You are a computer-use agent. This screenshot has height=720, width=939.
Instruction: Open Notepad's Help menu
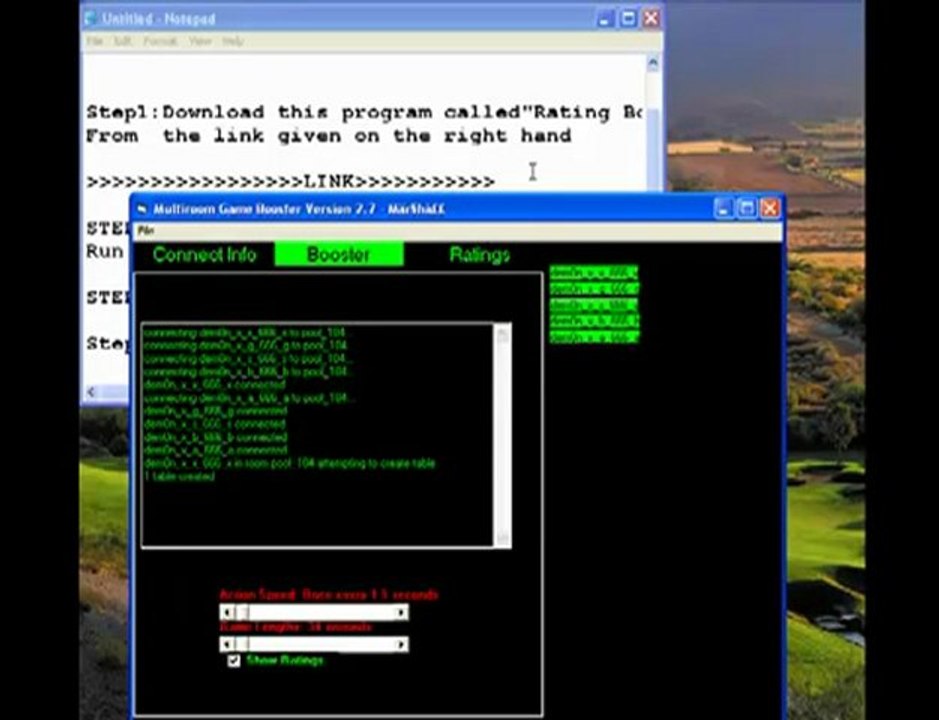coord(233,41)
